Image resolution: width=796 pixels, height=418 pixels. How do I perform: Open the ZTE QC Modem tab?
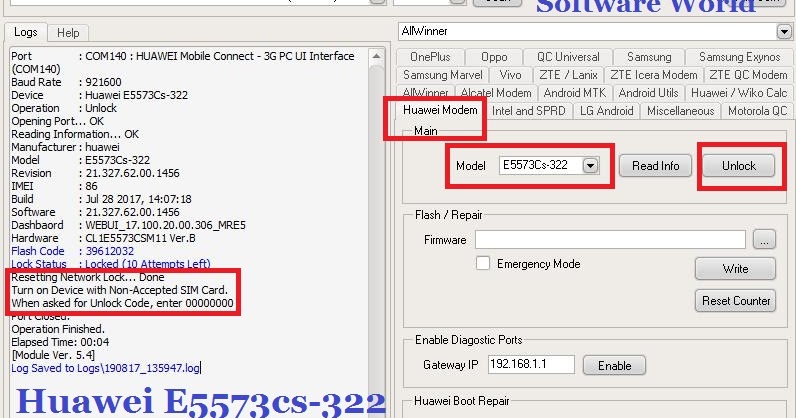coord(748,75)
